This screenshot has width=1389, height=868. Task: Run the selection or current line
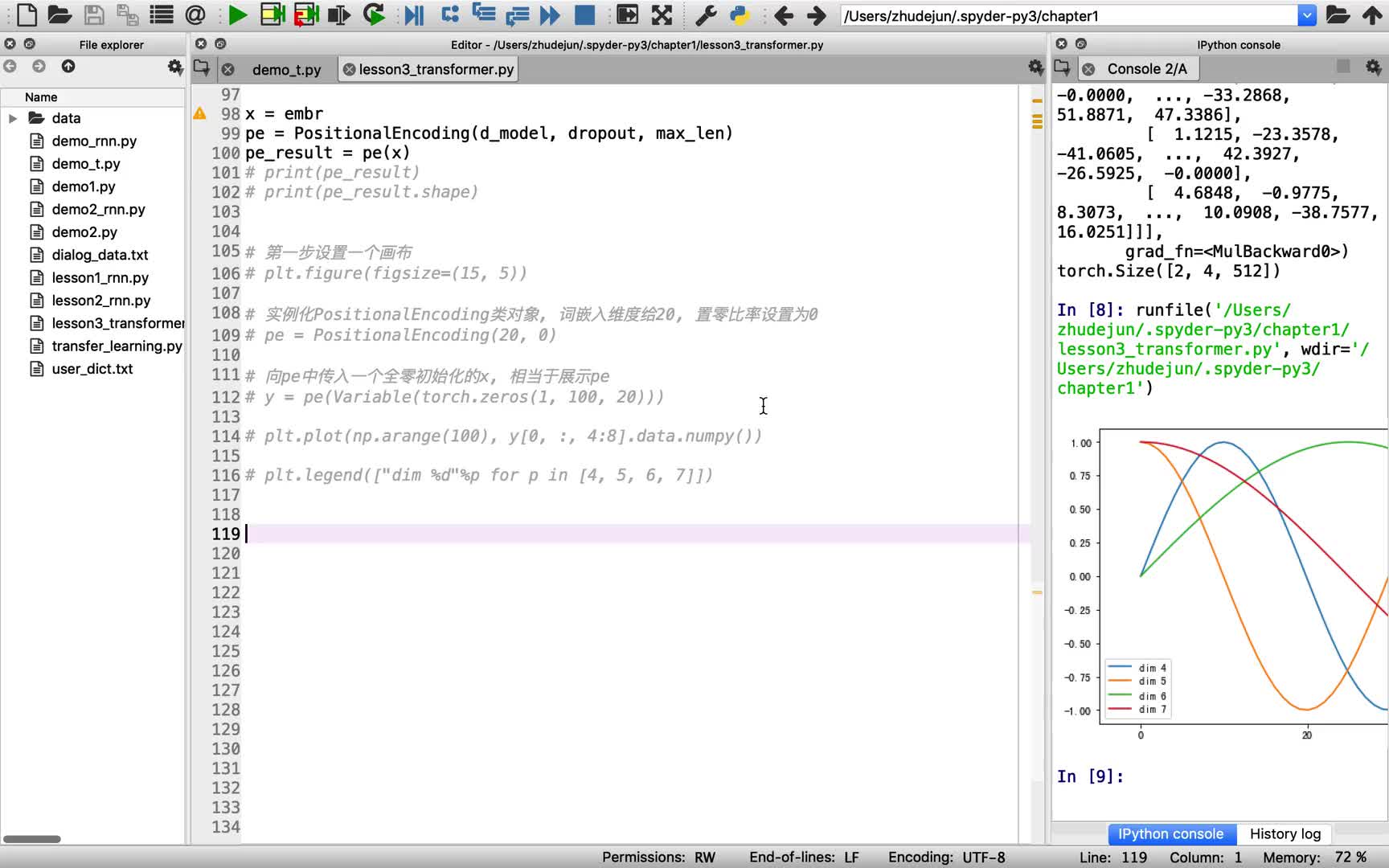pyautogui.click(x=339, y=14)
